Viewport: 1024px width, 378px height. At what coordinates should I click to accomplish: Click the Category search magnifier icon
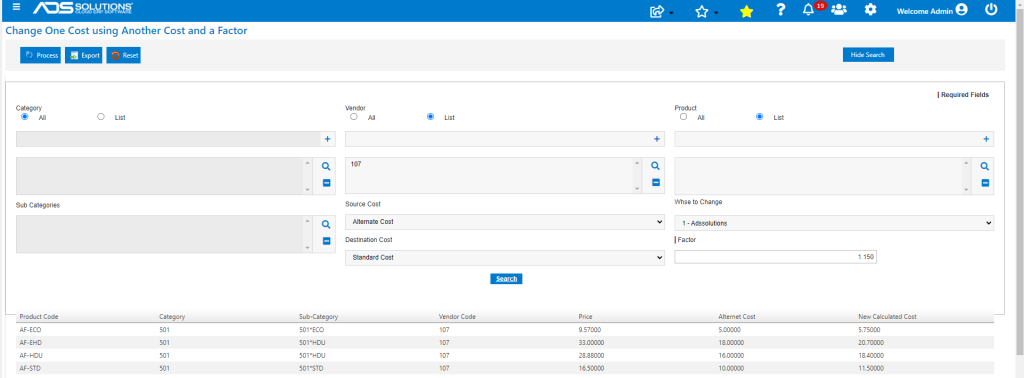pyautogui.click(x=326, y=166)
